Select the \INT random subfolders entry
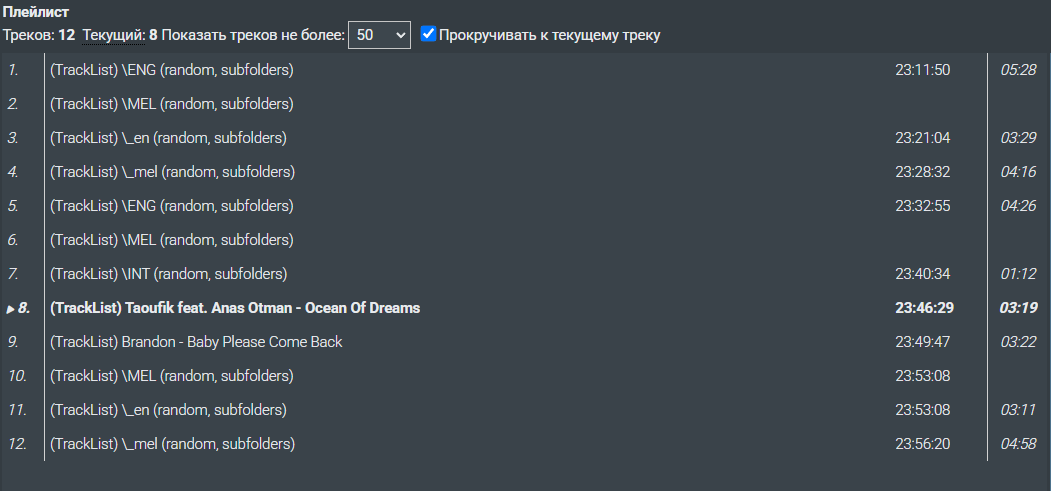 (x=169, y=274)
